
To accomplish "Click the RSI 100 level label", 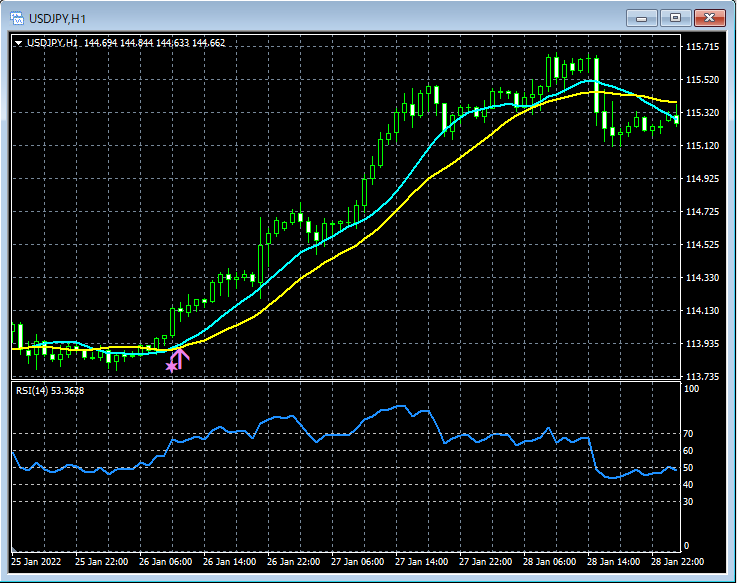I will 691,389.
